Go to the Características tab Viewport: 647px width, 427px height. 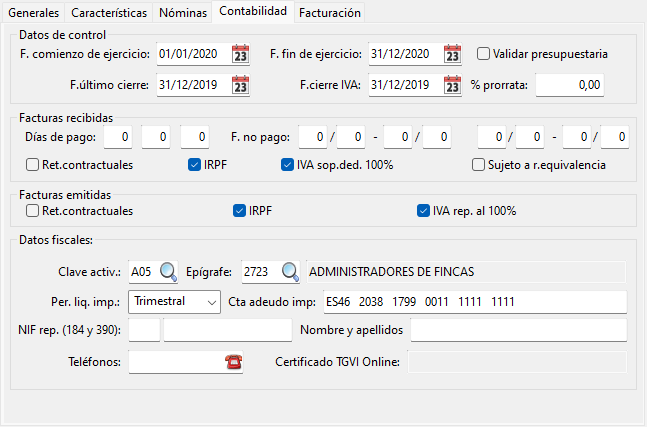pyautogui.click(x=109, y=13)
